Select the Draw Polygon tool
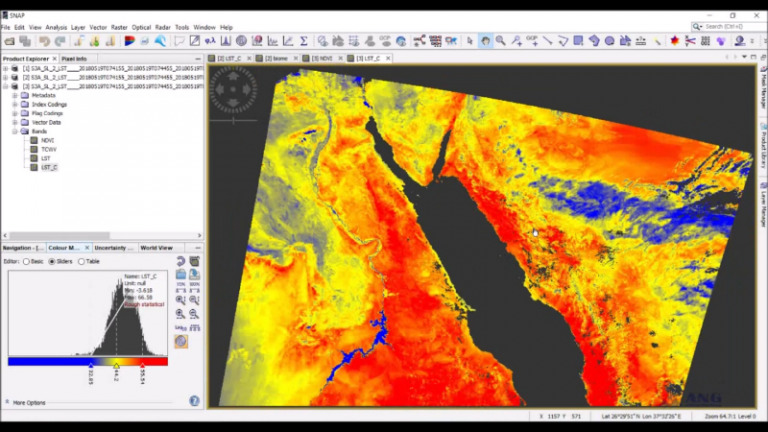 (x=594, y=41)
